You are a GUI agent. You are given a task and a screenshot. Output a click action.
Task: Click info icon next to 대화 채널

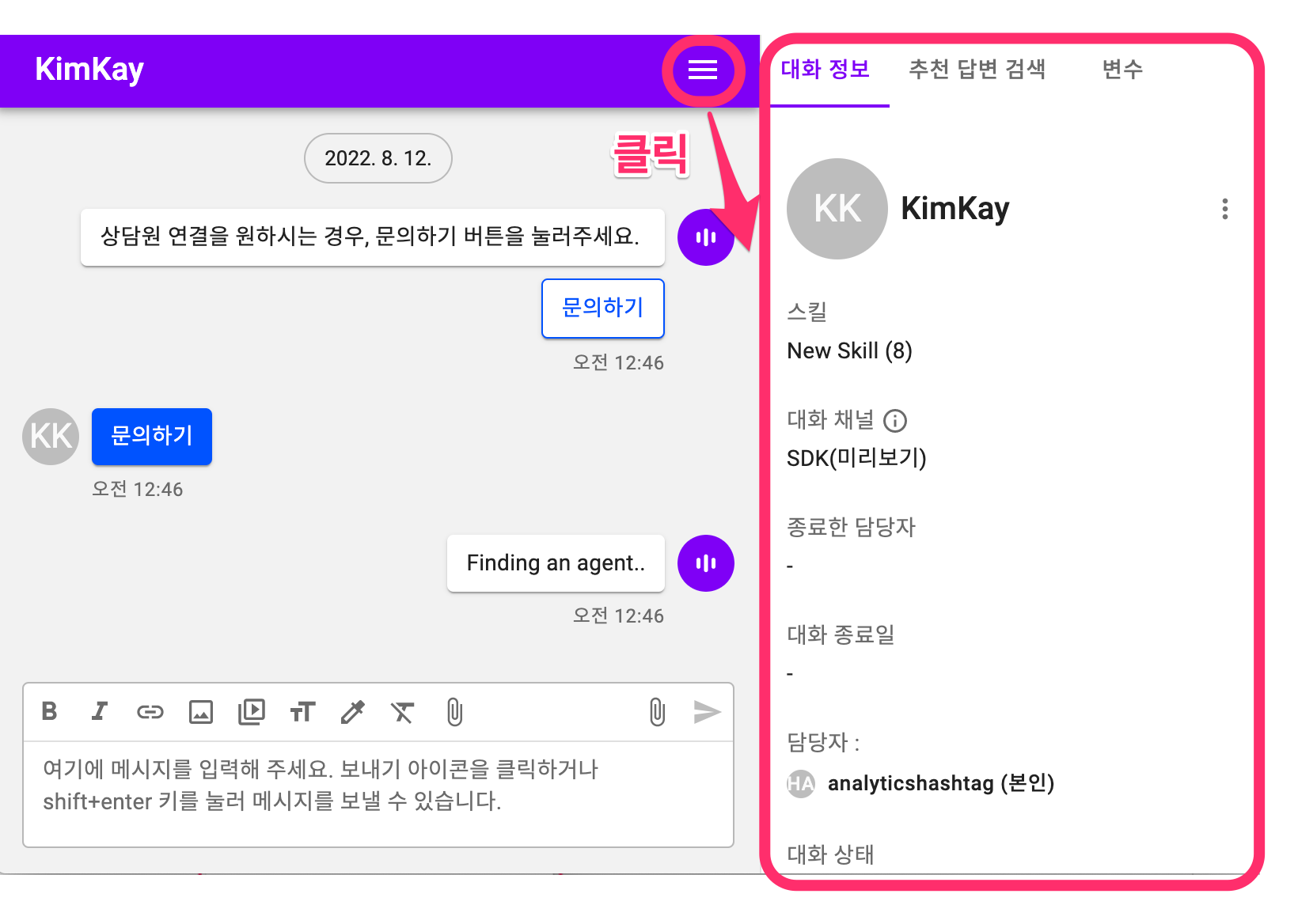[895, 421]
